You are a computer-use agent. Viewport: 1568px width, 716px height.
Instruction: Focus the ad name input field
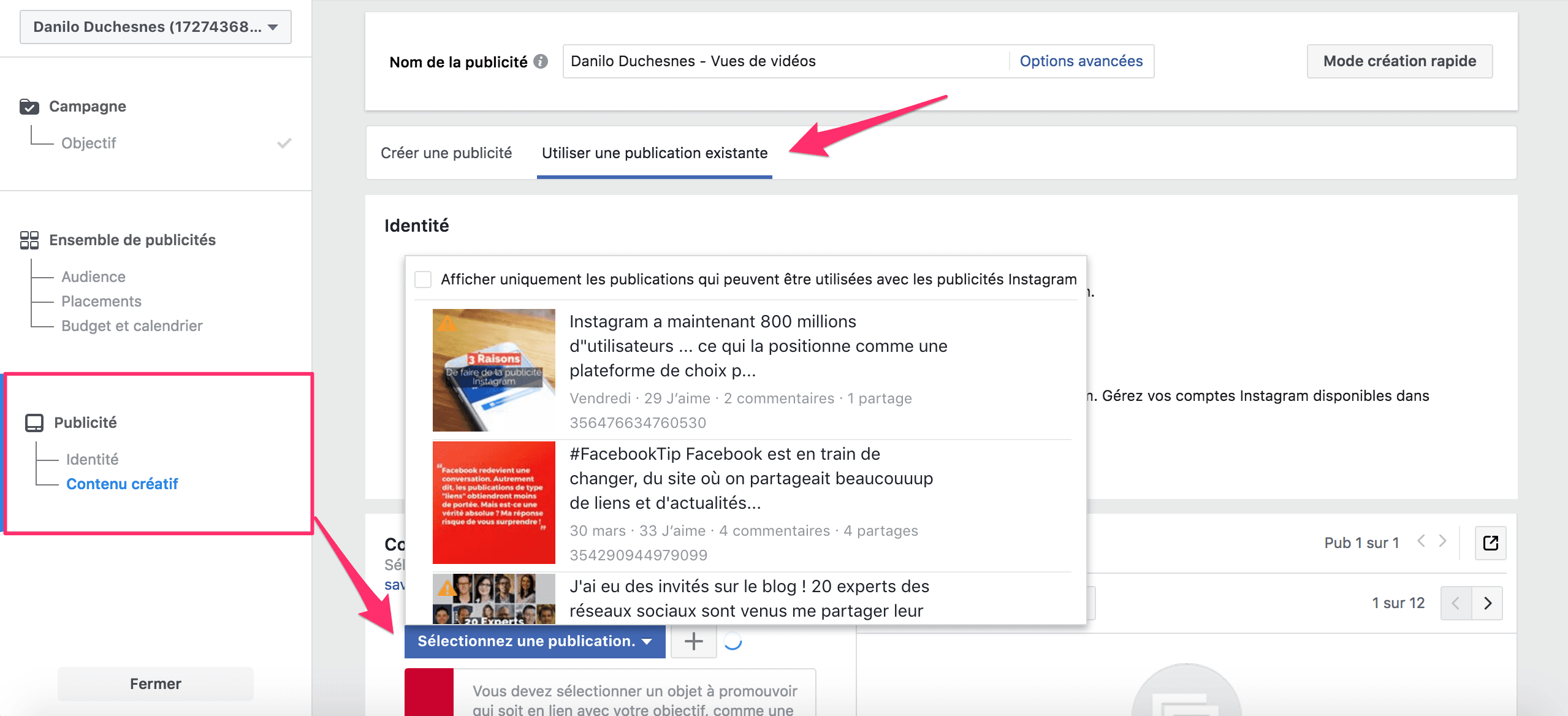coord(786,61)
